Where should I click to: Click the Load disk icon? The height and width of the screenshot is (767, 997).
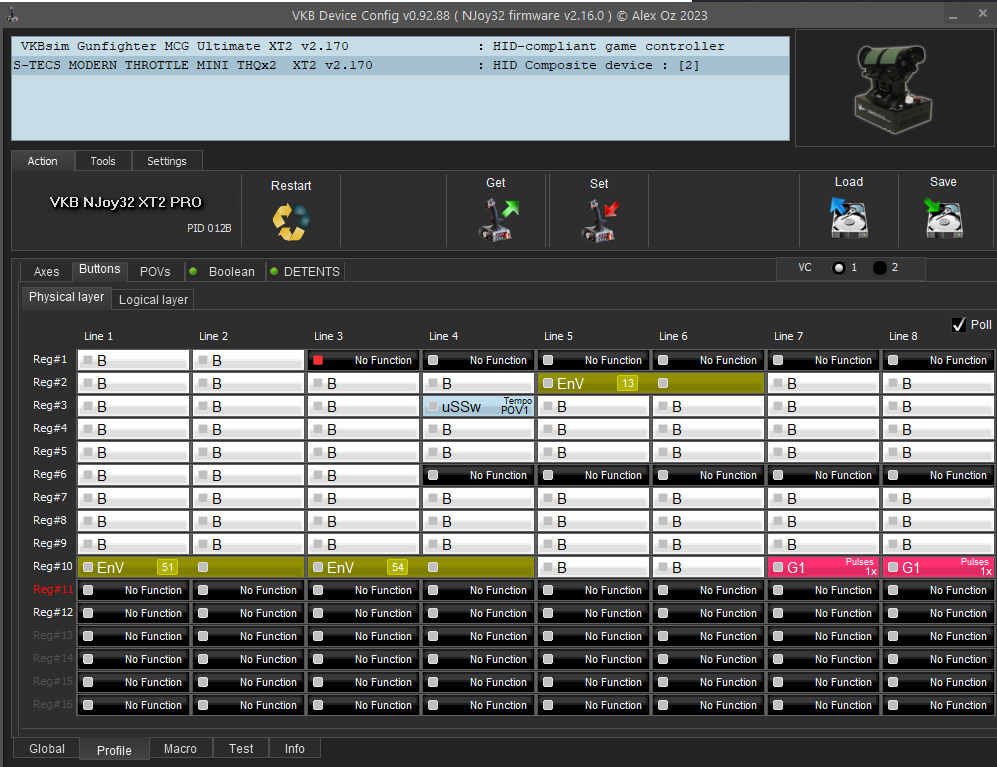(848, 218)
